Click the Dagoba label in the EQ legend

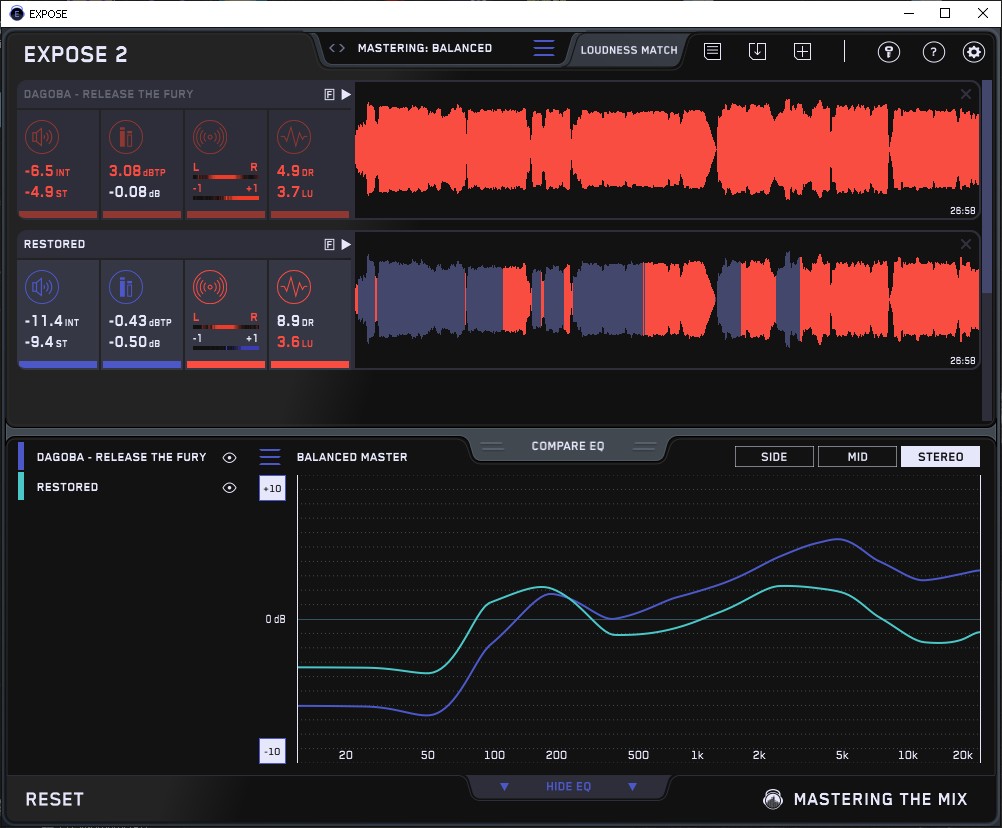[121, 457]
